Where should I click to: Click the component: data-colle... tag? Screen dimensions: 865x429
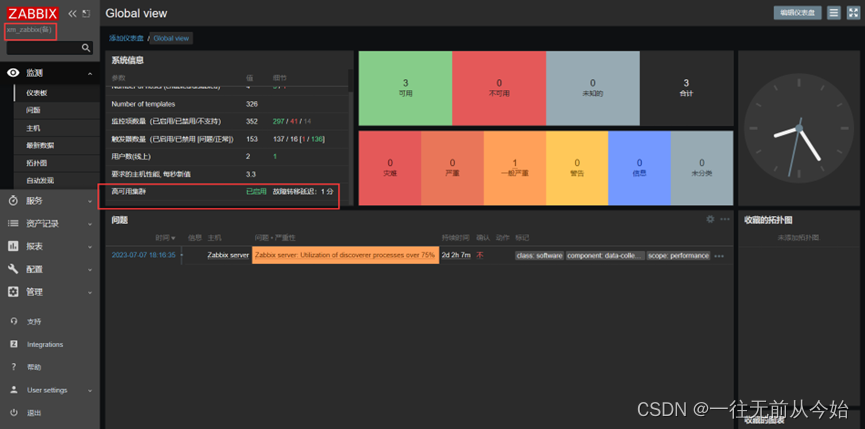605,255
